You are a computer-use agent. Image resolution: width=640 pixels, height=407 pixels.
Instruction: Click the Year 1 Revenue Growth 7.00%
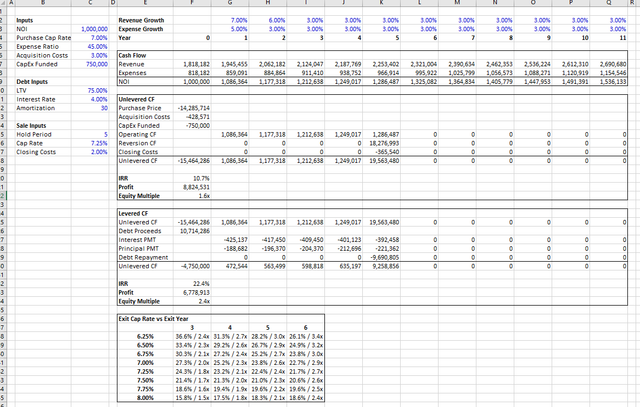click(239, 20)
